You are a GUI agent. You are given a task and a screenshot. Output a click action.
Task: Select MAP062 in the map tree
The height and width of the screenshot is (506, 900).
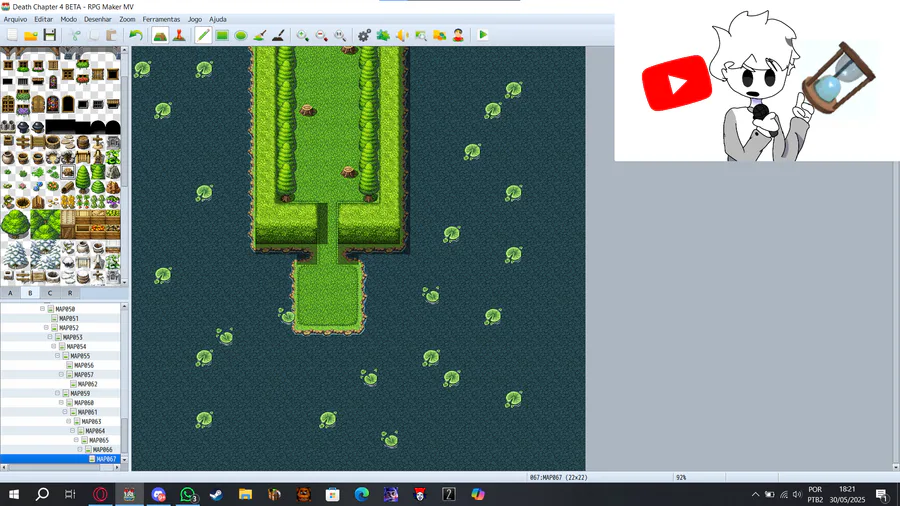[x=87, y=384]
